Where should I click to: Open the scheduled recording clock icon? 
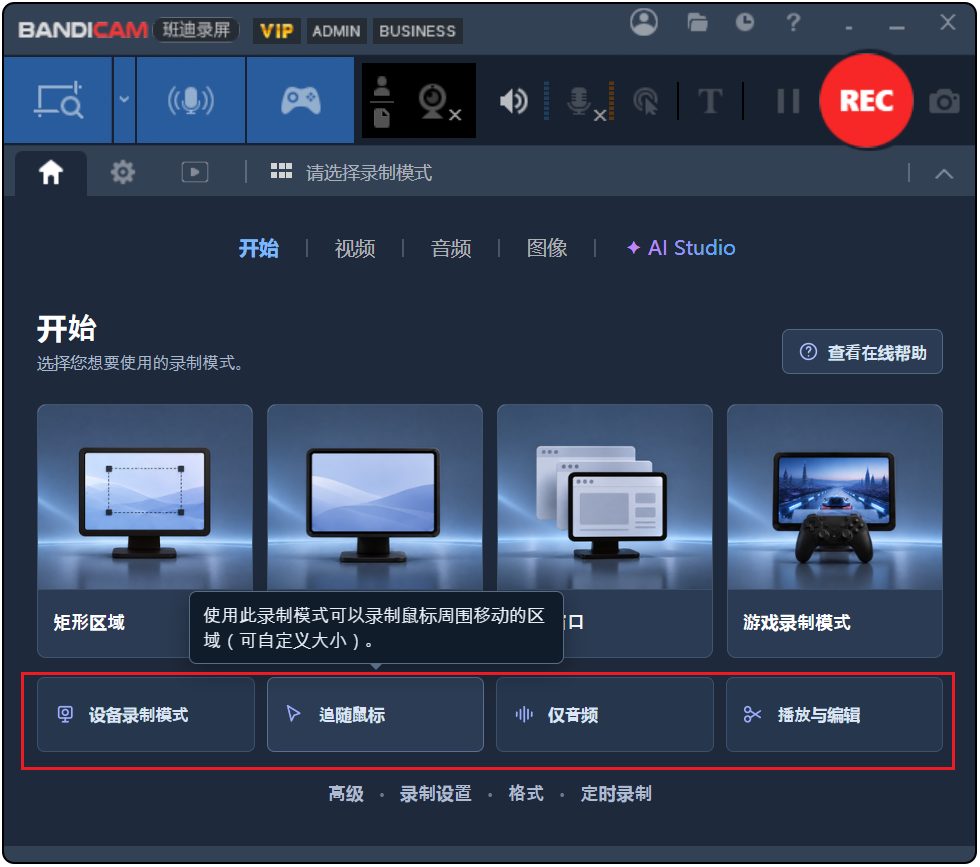744,23
